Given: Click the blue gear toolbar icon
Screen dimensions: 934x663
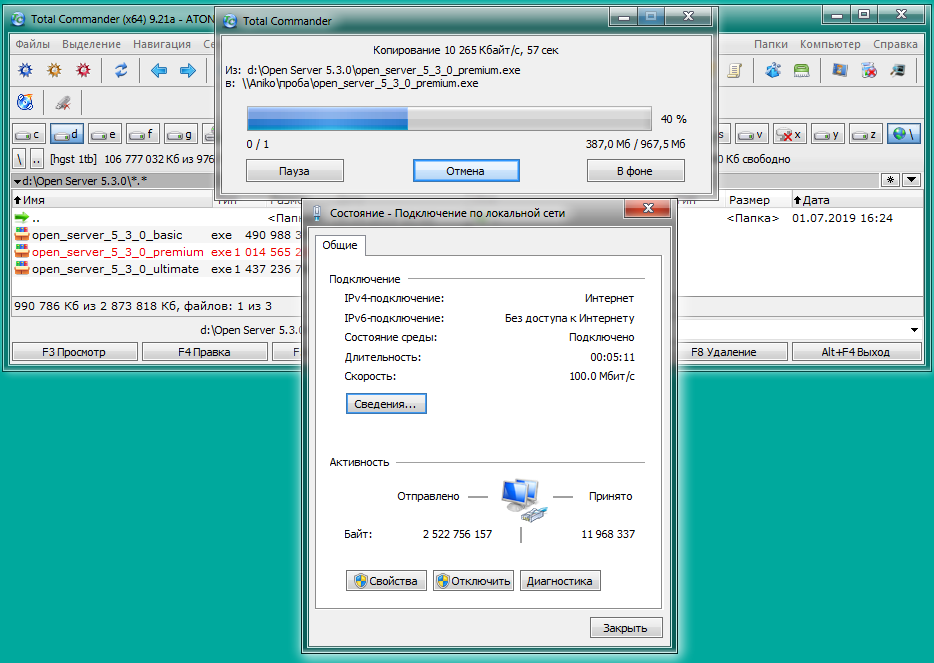Looking at the screenshot, I should pos(25,70).
